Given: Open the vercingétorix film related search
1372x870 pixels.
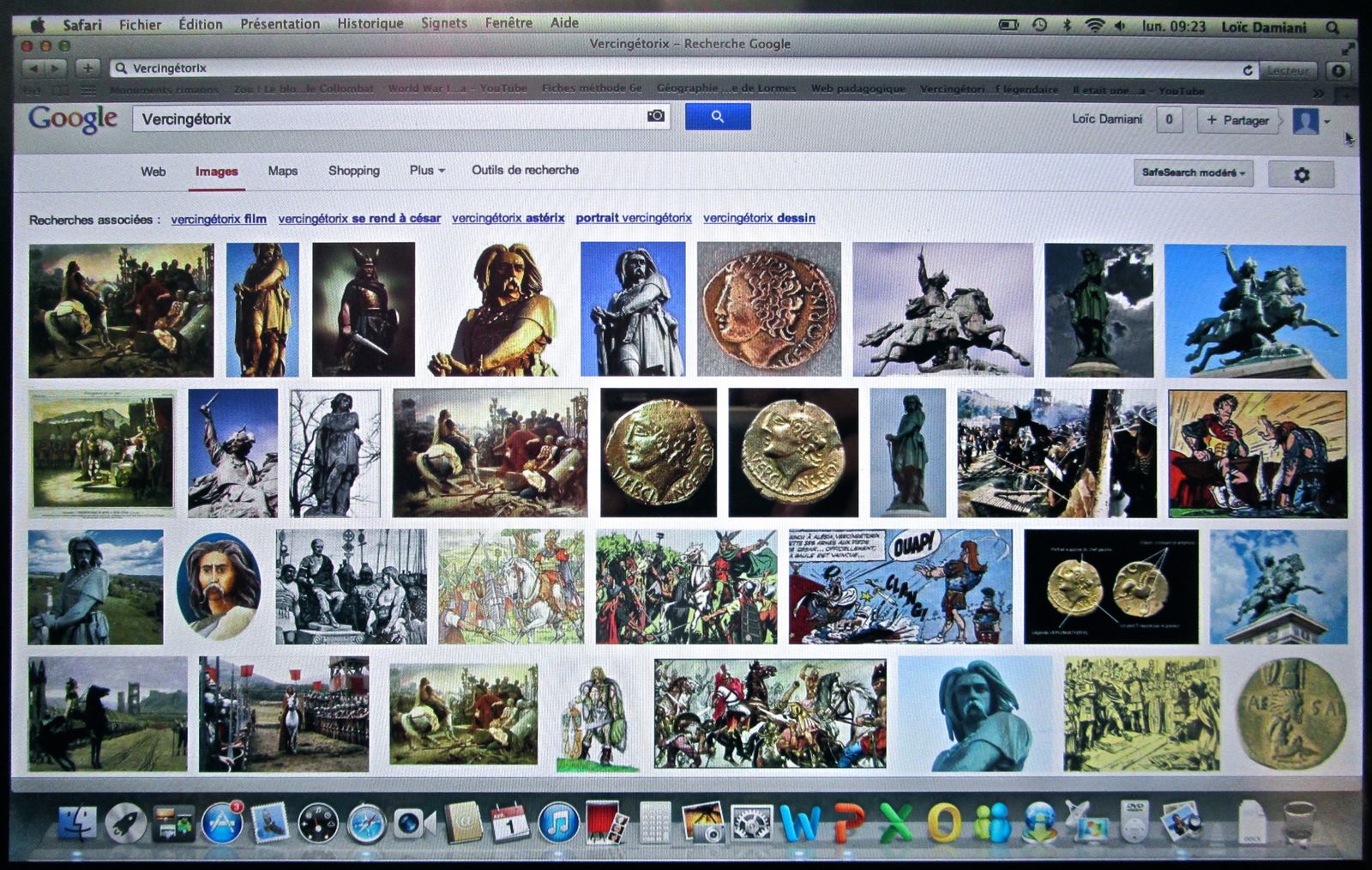Looking at the screenshot, I should 219,219.
